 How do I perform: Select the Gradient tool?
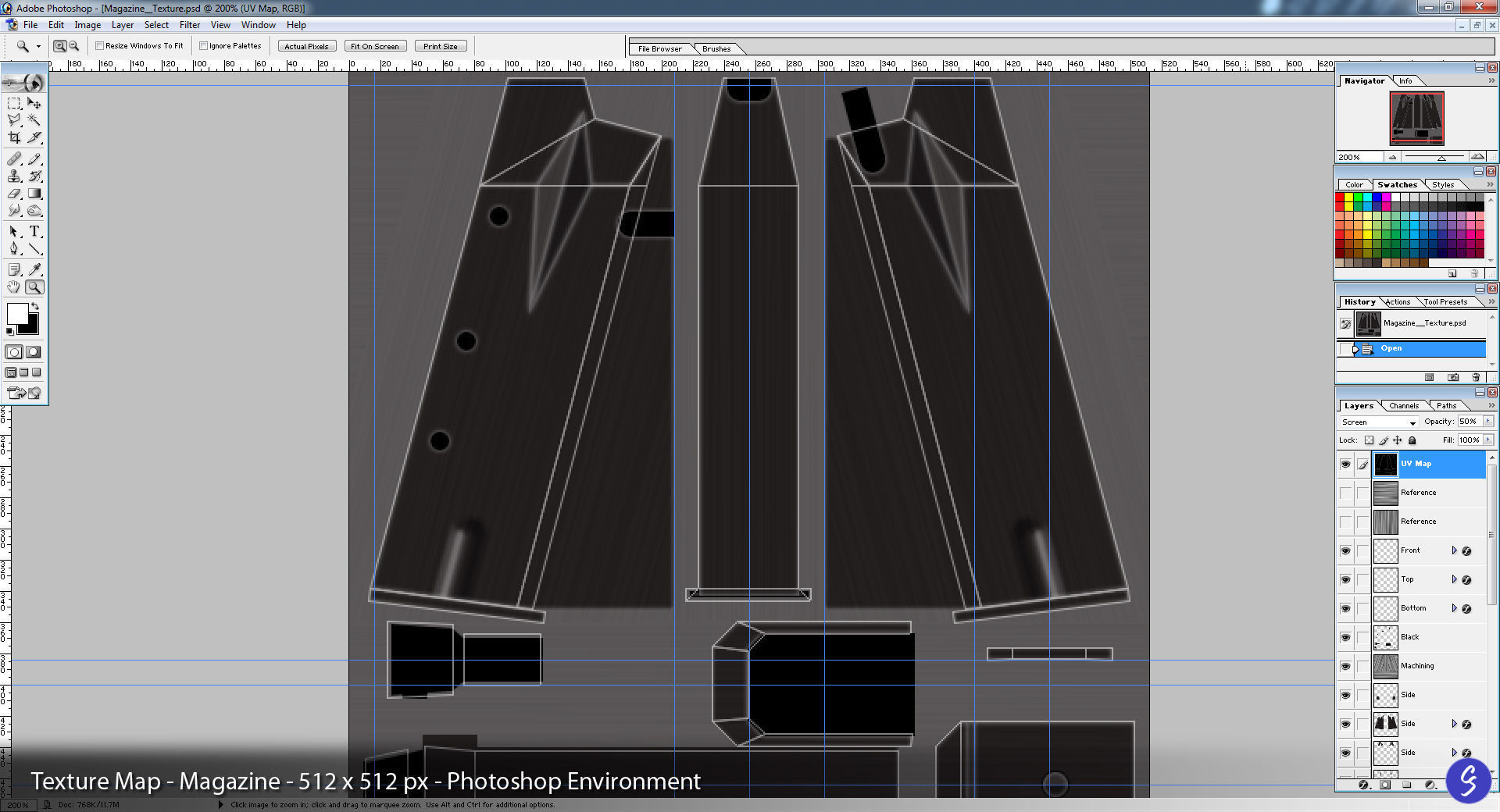(34, 193)
